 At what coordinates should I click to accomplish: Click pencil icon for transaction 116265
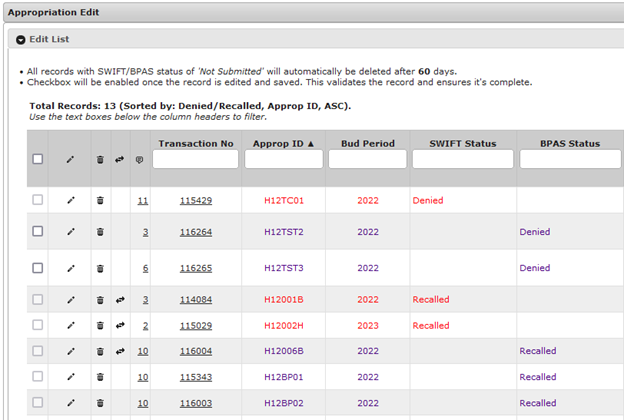(70, 268)
